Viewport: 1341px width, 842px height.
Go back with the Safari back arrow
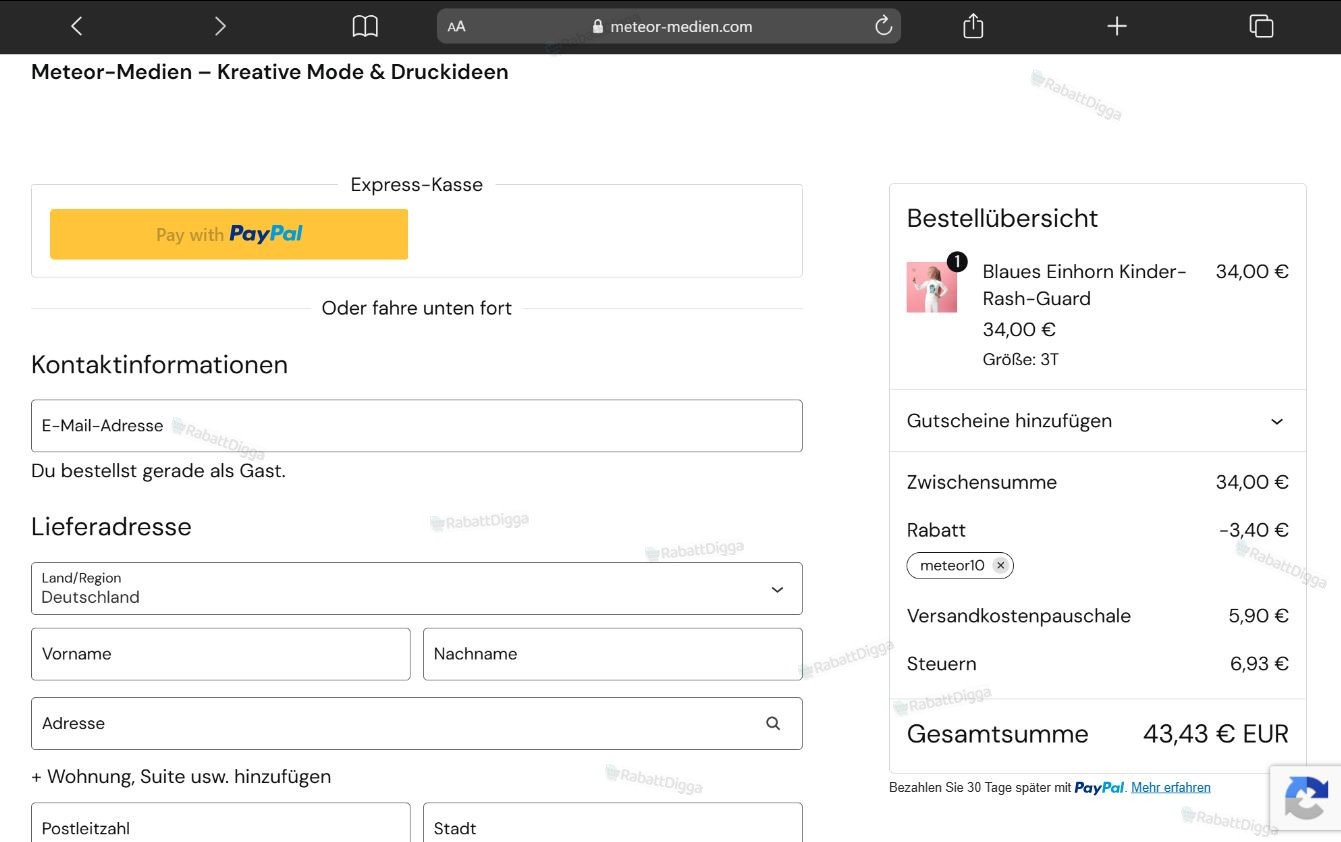(77, 27)
